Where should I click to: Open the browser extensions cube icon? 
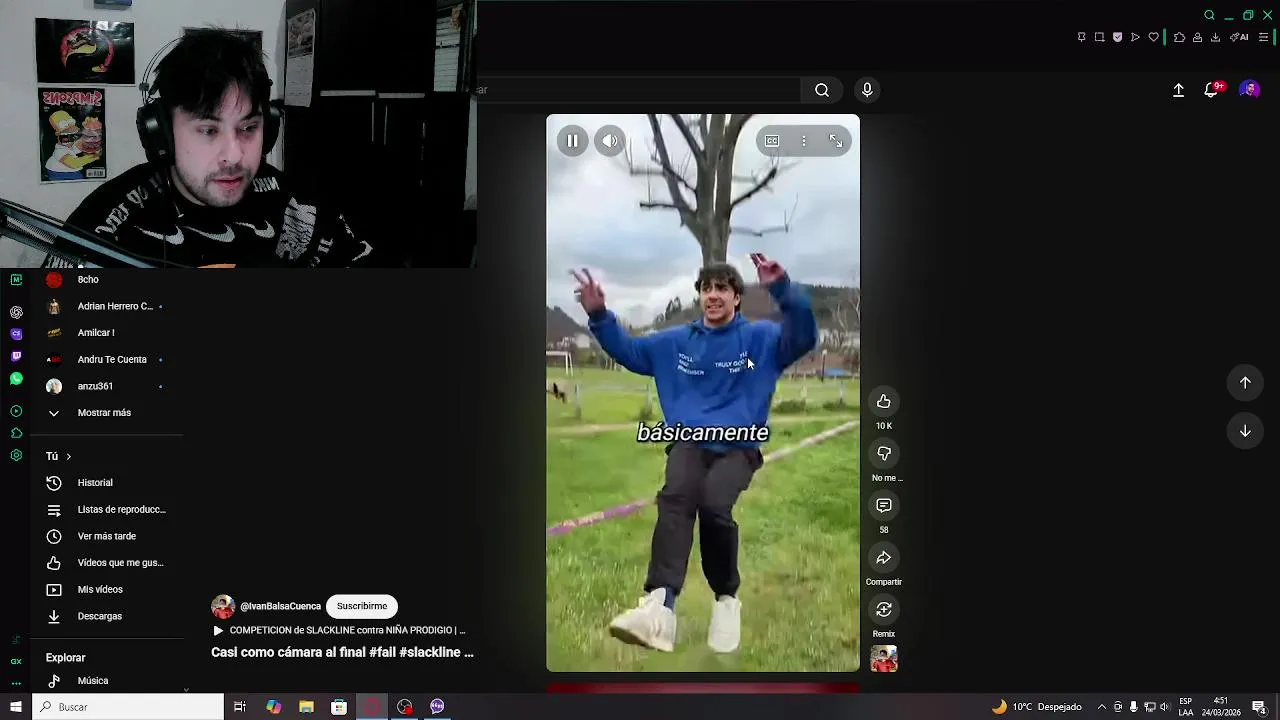(1179, 37)
